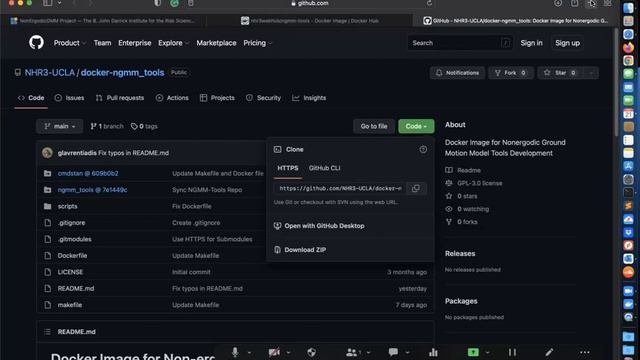640x360 pixels.
Task: Open the .gitignore file
Action: pos(71,222)
